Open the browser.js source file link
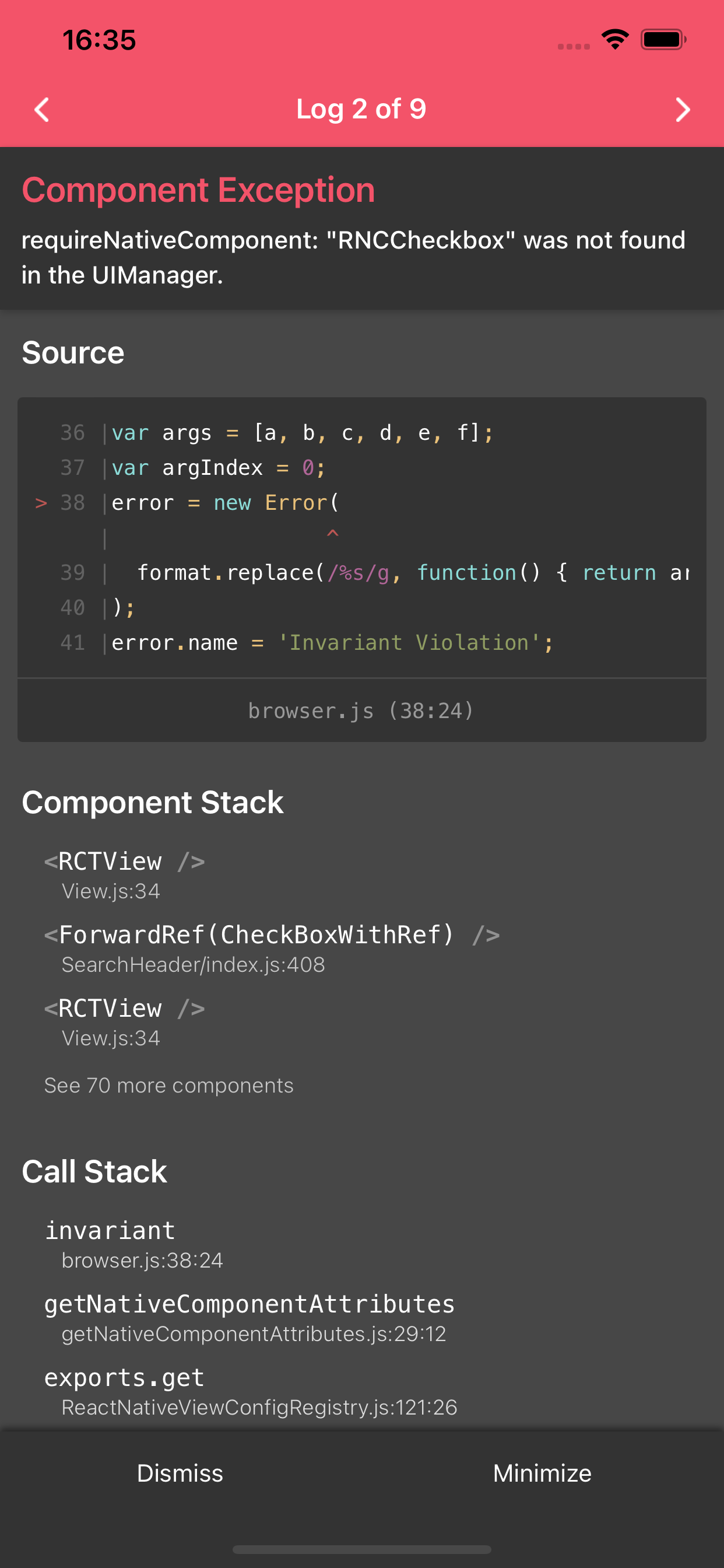This screenshot has height=1568, width=724. [361, 710]
